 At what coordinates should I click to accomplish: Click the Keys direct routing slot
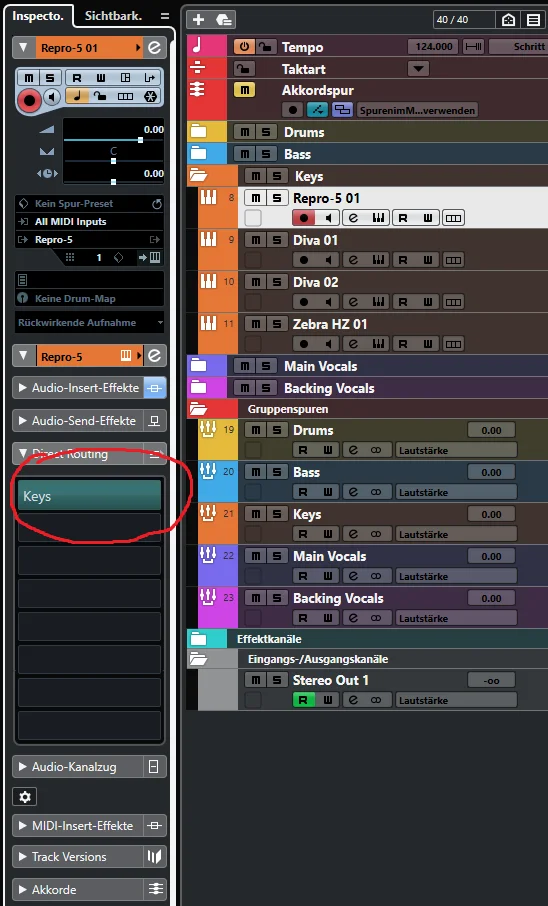pyautogui.click(x=90, y=496)
